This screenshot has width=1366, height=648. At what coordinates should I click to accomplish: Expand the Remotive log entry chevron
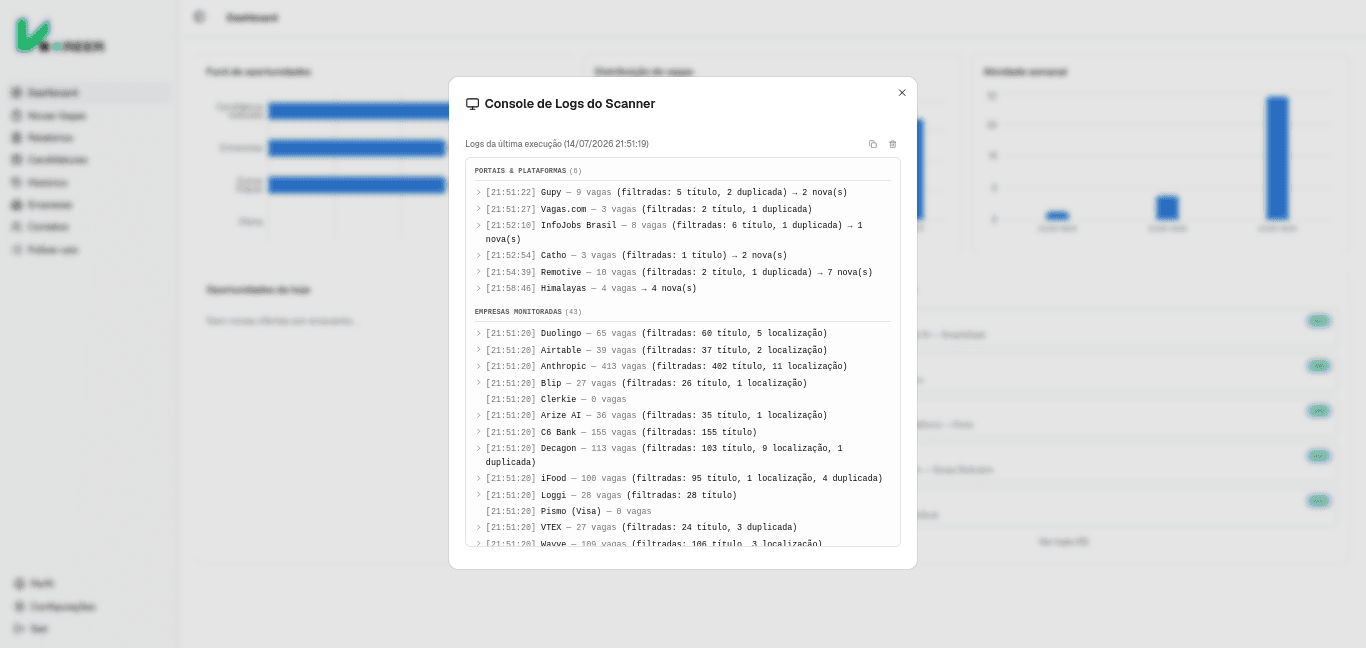point(478,272)
